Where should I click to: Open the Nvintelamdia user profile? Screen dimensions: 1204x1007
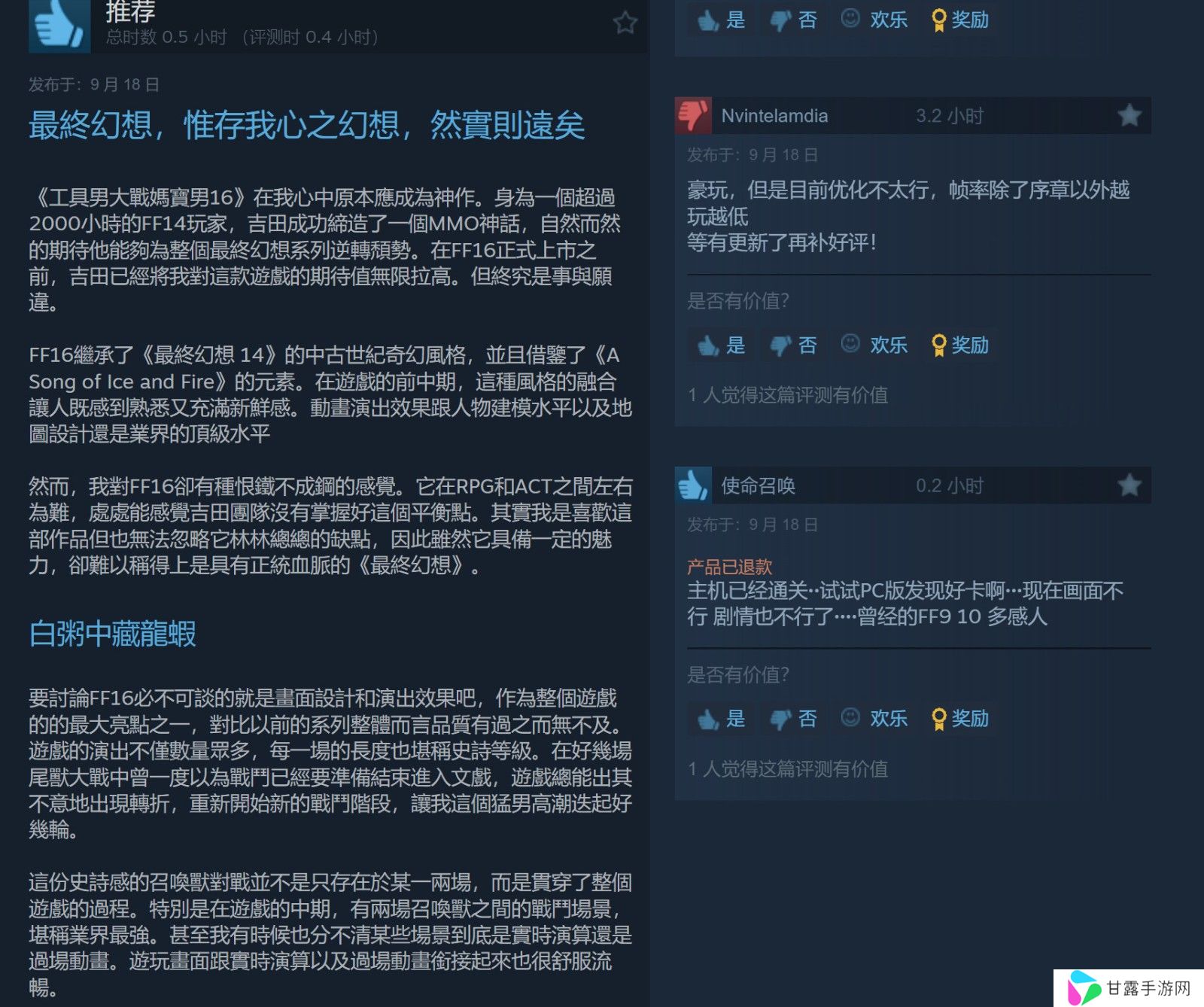pos(774,116)
